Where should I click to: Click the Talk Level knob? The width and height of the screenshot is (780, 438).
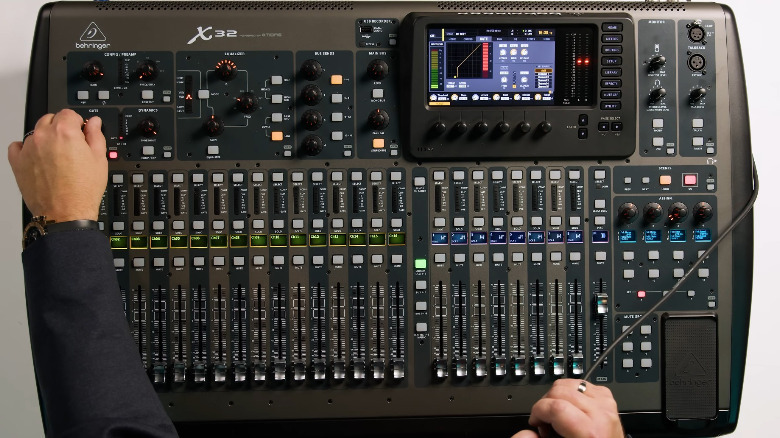[697, 95]
